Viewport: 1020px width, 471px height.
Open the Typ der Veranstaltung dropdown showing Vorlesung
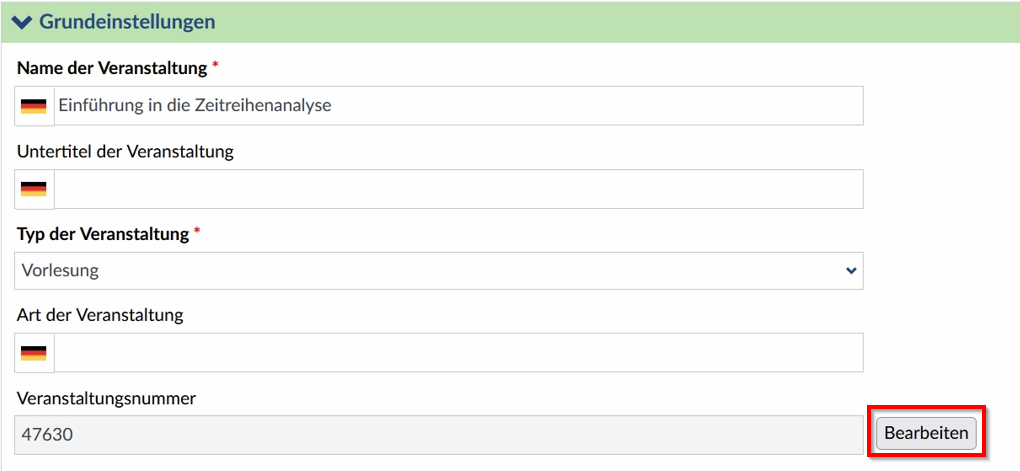(439, 271)
